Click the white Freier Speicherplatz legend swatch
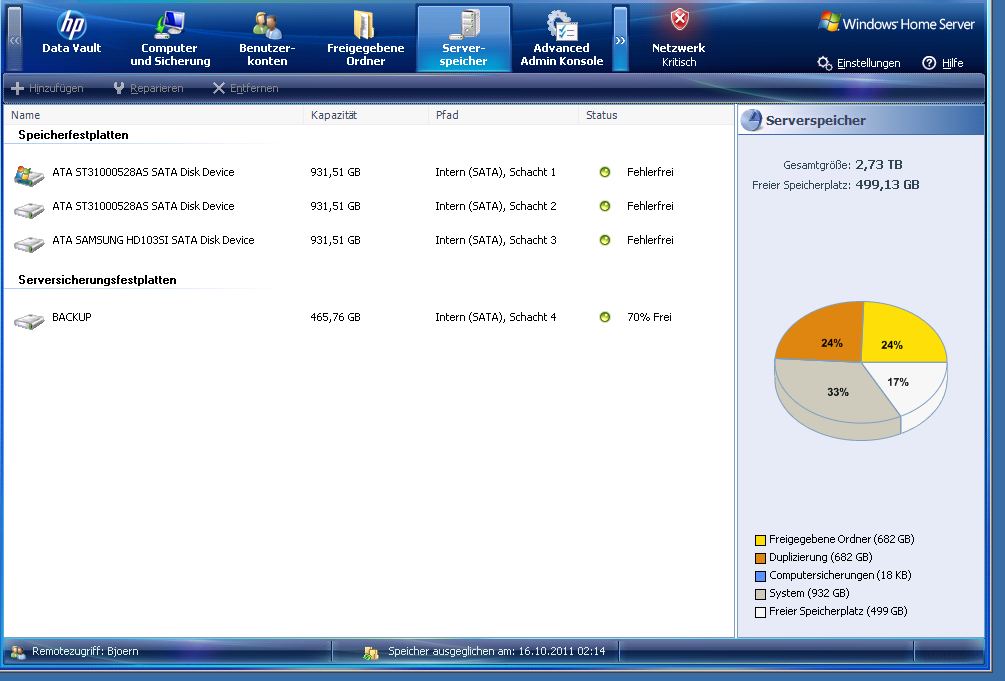Viewport: 1005px width, 681px height. 761,612
